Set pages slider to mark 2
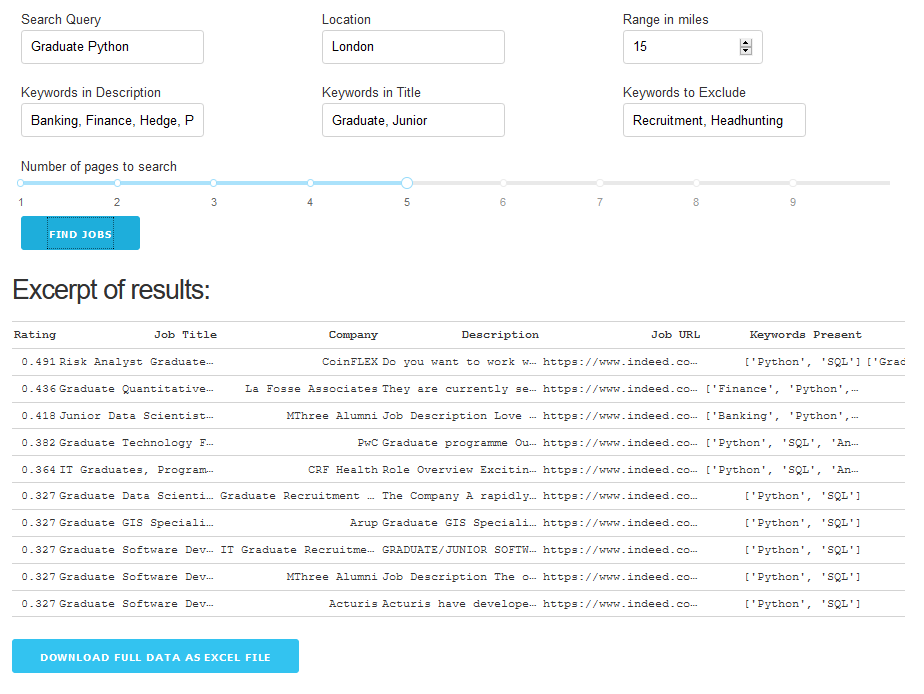The width and height of the screenshot is (924, 694). click(117, 183)
